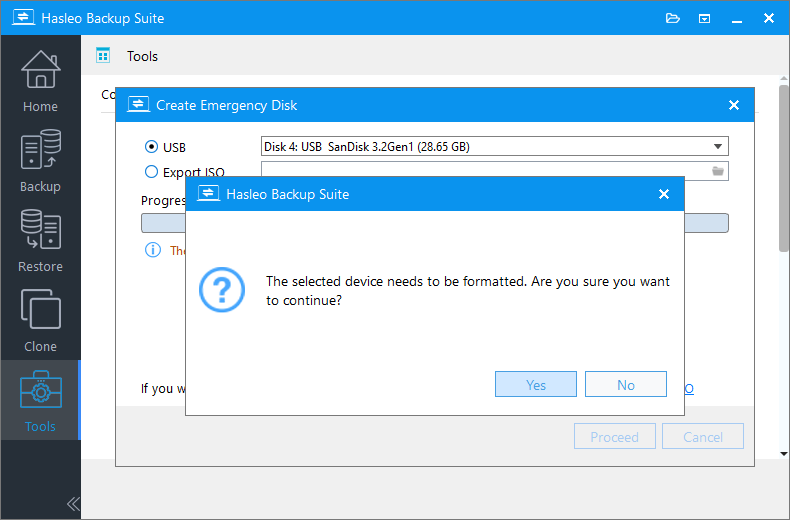The width and height of the screenshot is (790, 520).
Task: Click Hasleo logo icon in main title bar
Action: (23, 18)
